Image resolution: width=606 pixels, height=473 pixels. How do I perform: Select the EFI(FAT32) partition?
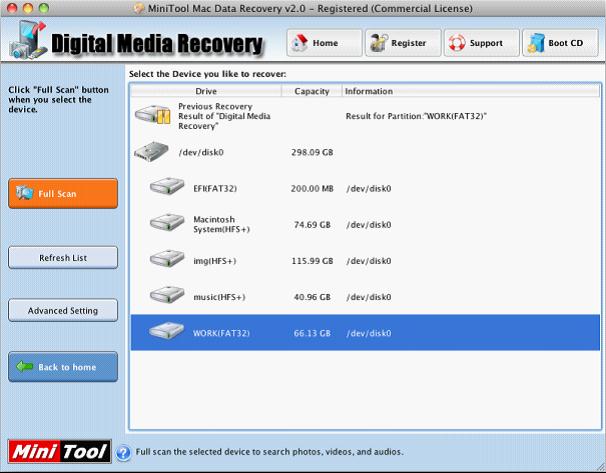(215, 189)
